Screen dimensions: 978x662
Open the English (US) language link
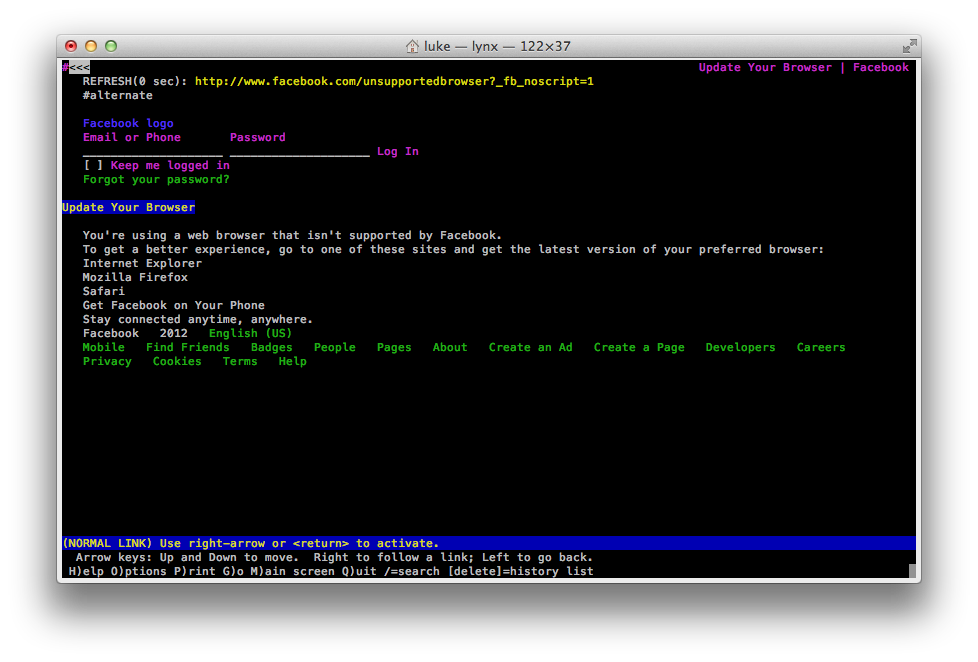pyautogui.click(x=250, y=334)
